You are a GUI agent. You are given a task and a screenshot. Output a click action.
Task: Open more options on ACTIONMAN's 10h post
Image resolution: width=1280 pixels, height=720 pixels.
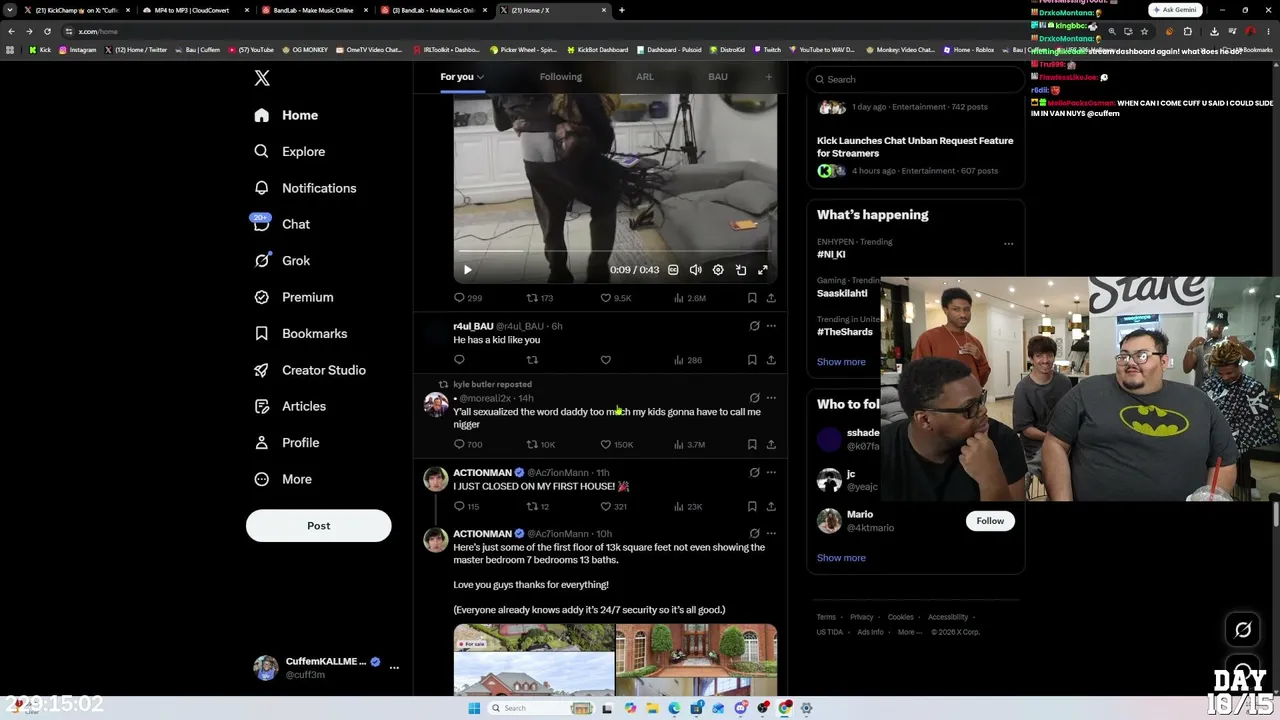coord(771,534)
